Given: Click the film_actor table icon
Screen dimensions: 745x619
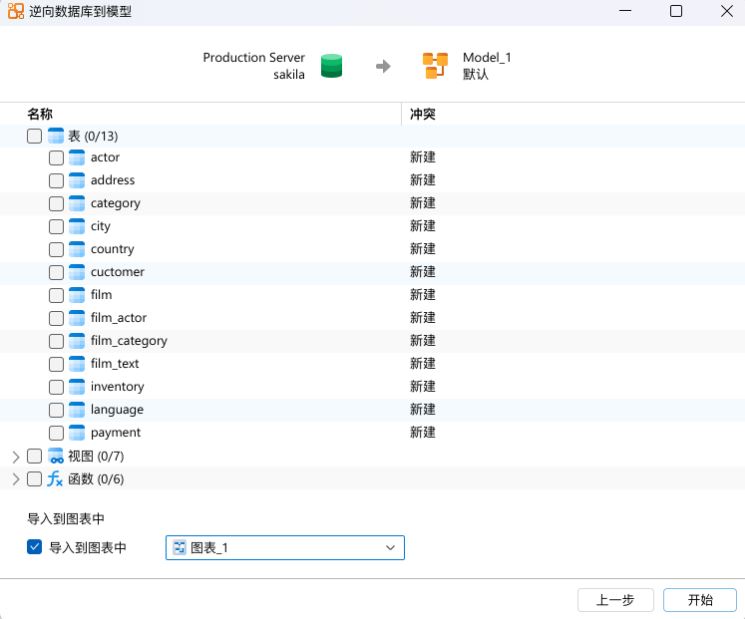Looking at the screenshot, I should point(76,318).
